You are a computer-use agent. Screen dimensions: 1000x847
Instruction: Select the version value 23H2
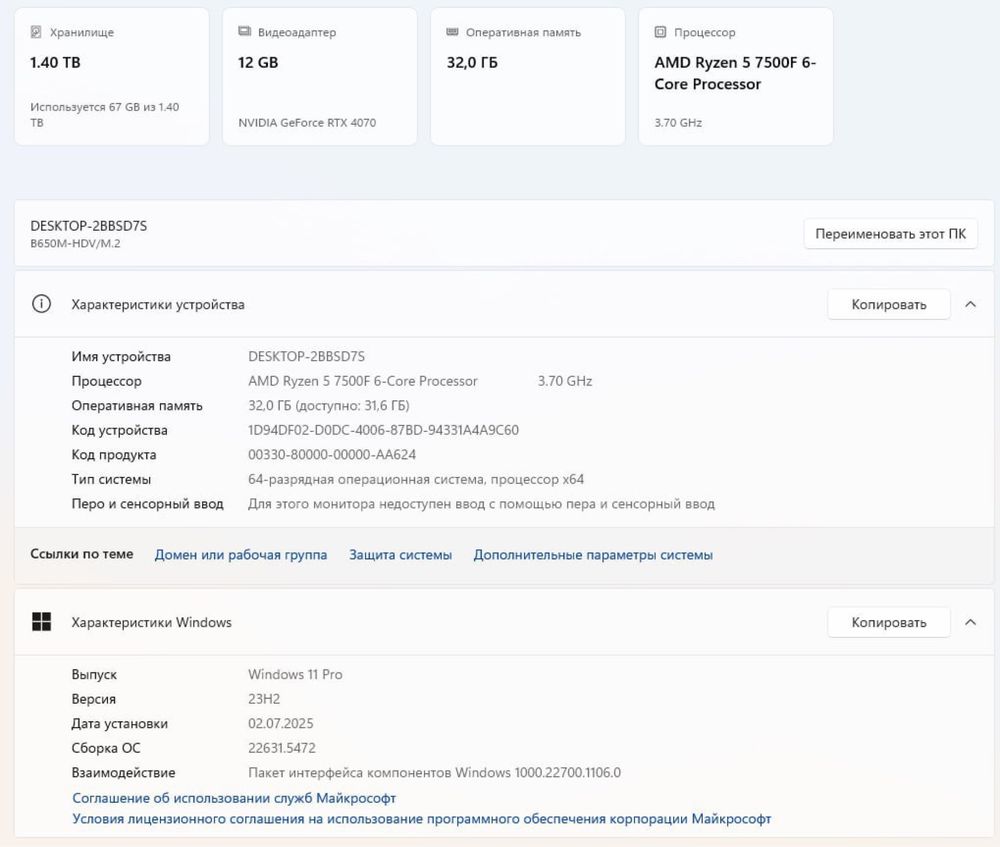[264, 699]
